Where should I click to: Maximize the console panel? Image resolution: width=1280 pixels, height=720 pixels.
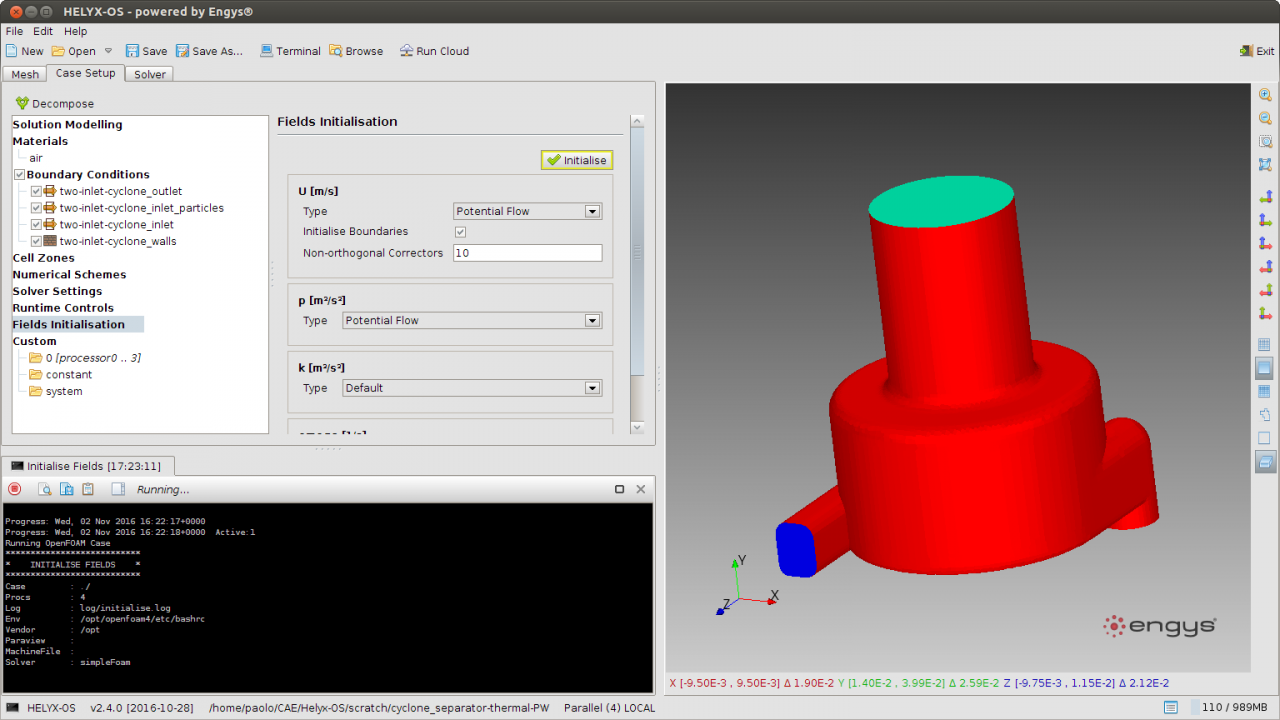pos(620,489)
